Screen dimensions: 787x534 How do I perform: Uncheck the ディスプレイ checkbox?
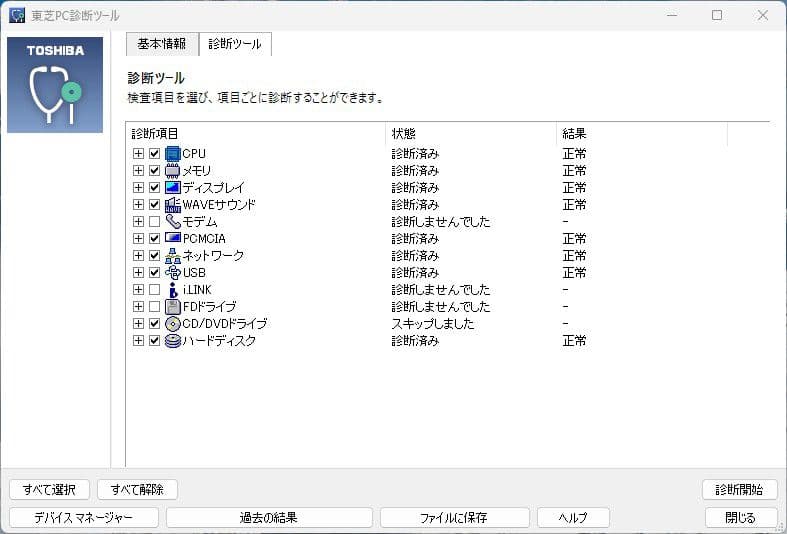[155, 188]
